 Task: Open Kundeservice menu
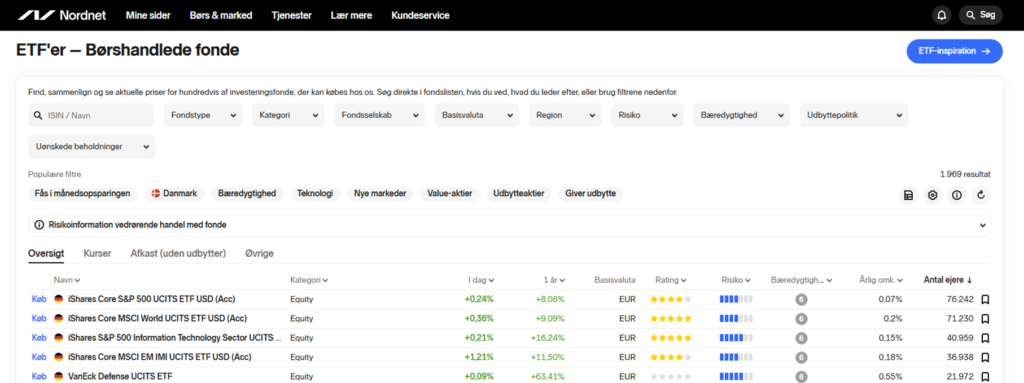click(420, 15)
